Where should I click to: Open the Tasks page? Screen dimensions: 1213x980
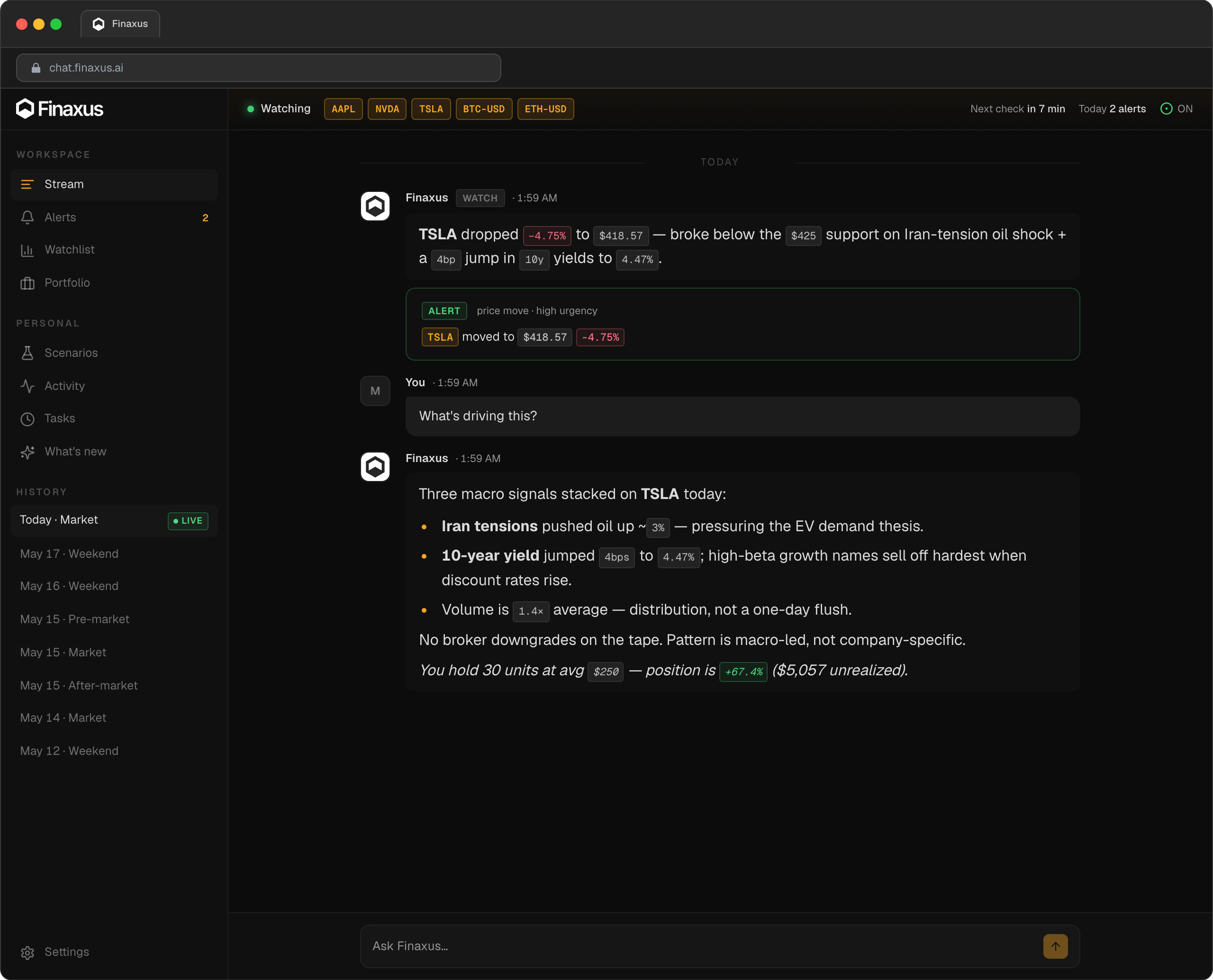click(114, 419)
